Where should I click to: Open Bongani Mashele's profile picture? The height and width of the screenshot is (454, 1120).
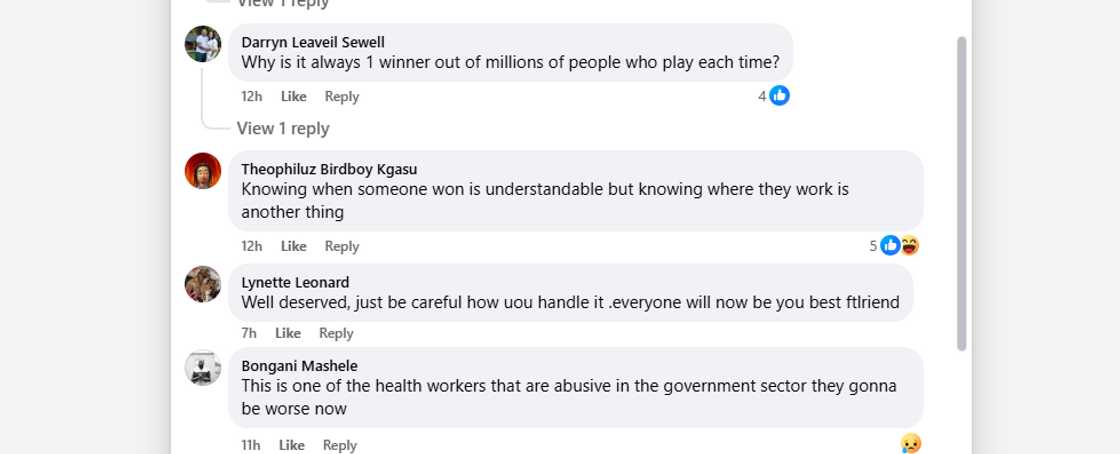[x=203, y=368]
